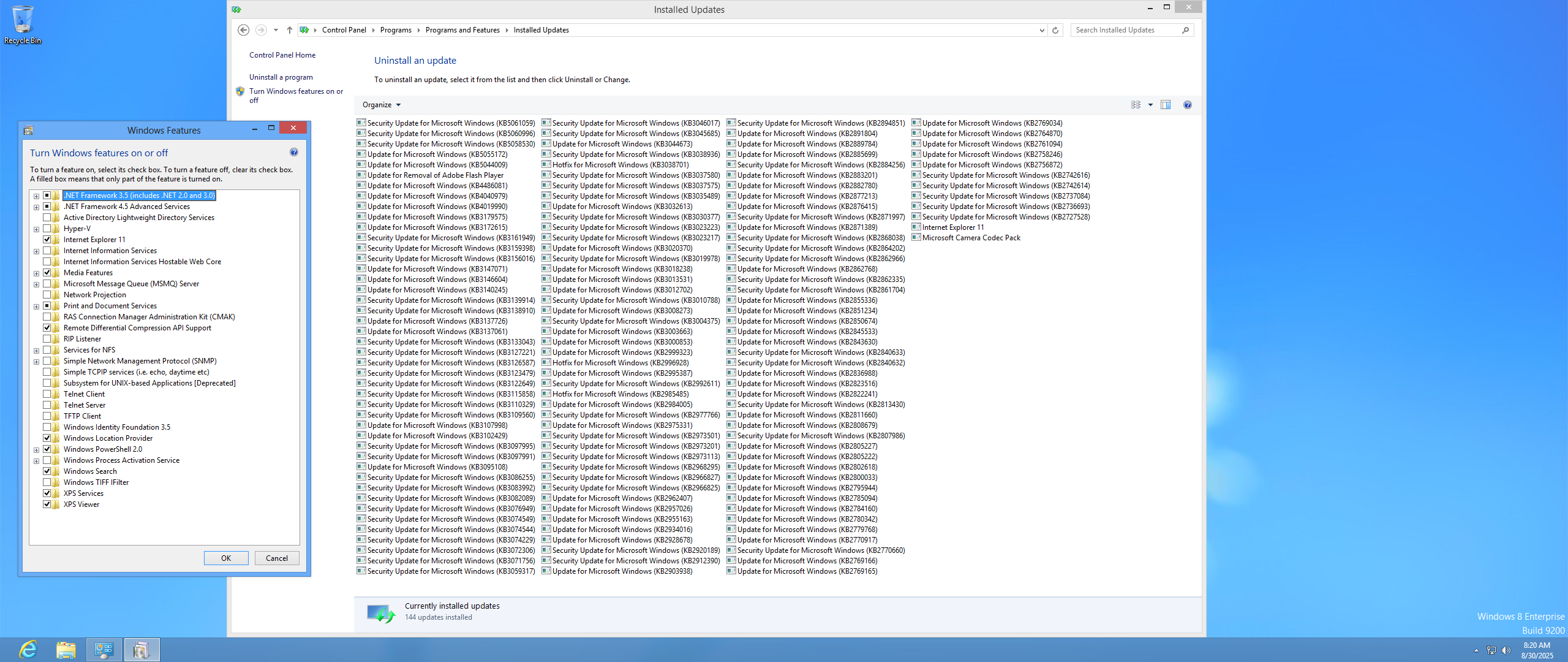Open the network tray icon
1568x662 pixels.
1491,650
